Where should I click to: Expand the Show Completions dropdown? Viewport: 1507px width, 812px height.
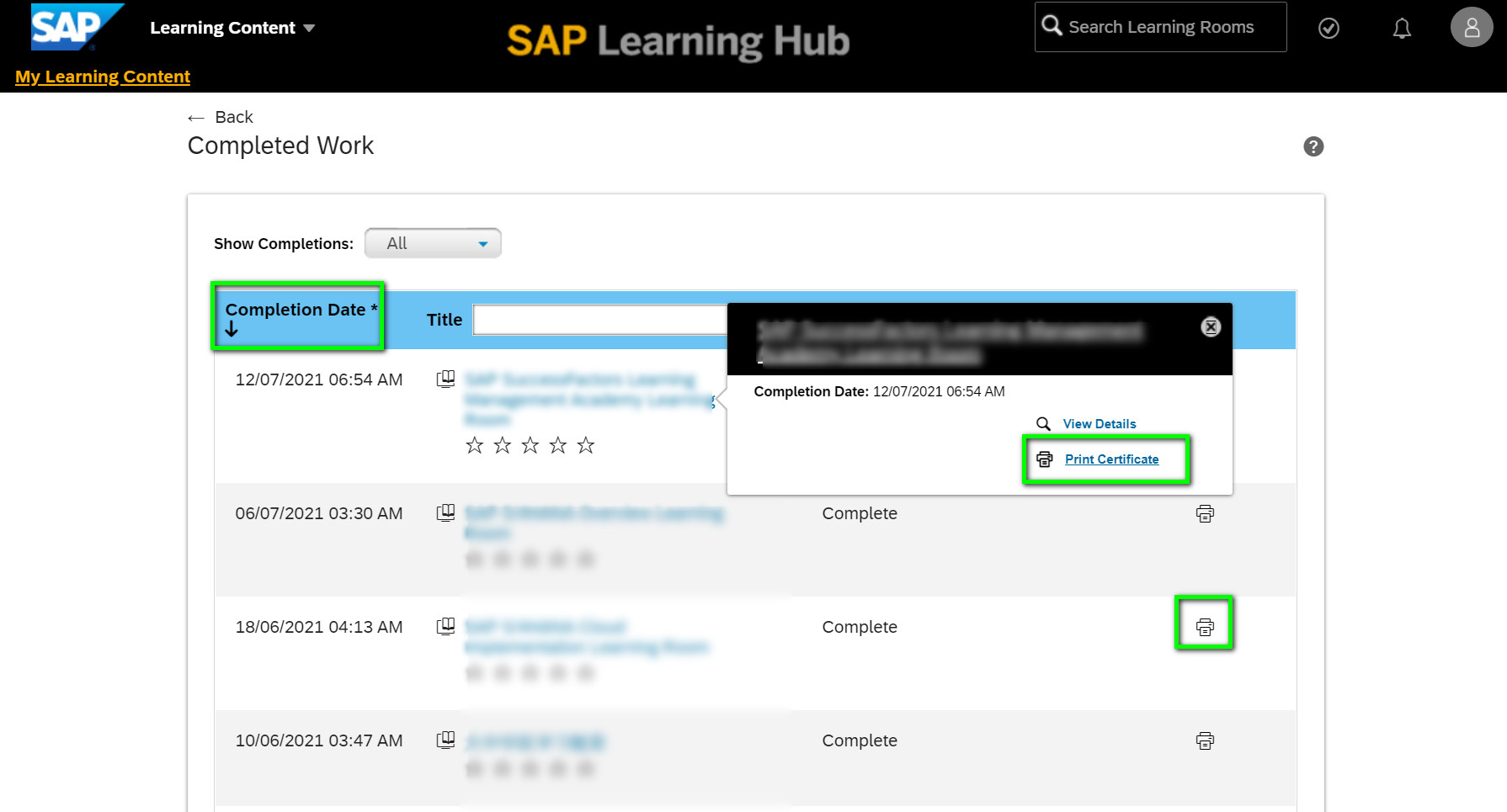pyautogui.click(x=433, y=243)
